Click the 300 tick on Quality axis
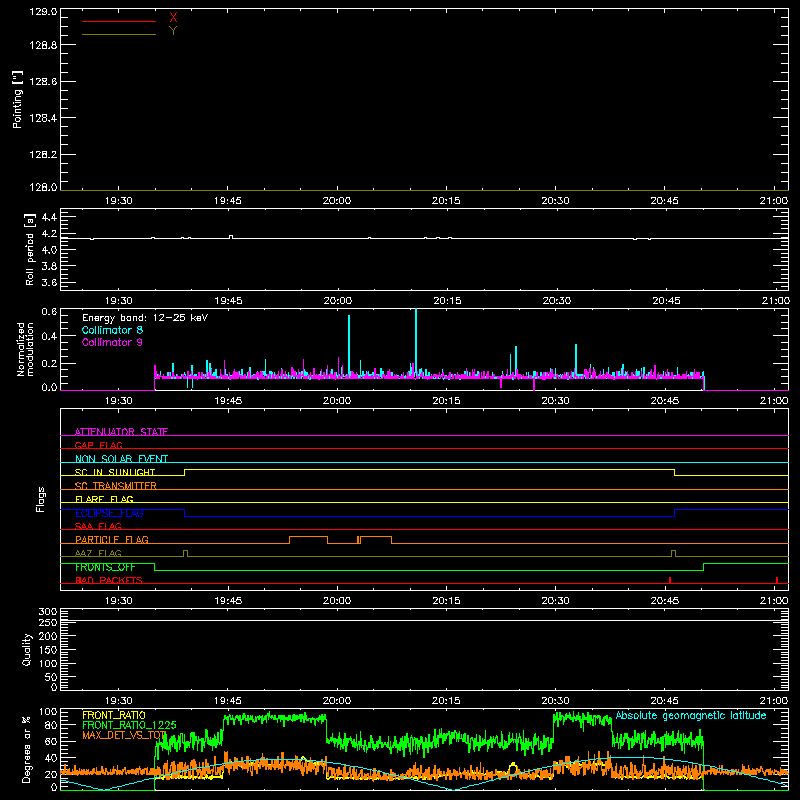 click(x=47, y=611)
